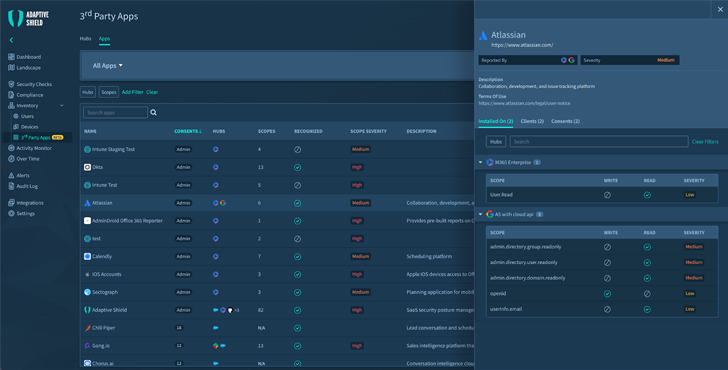The width and height of the screenshot is (728, 370).
Task: Collapse sidebar with the back chevron
Action: tap(11, 40)
